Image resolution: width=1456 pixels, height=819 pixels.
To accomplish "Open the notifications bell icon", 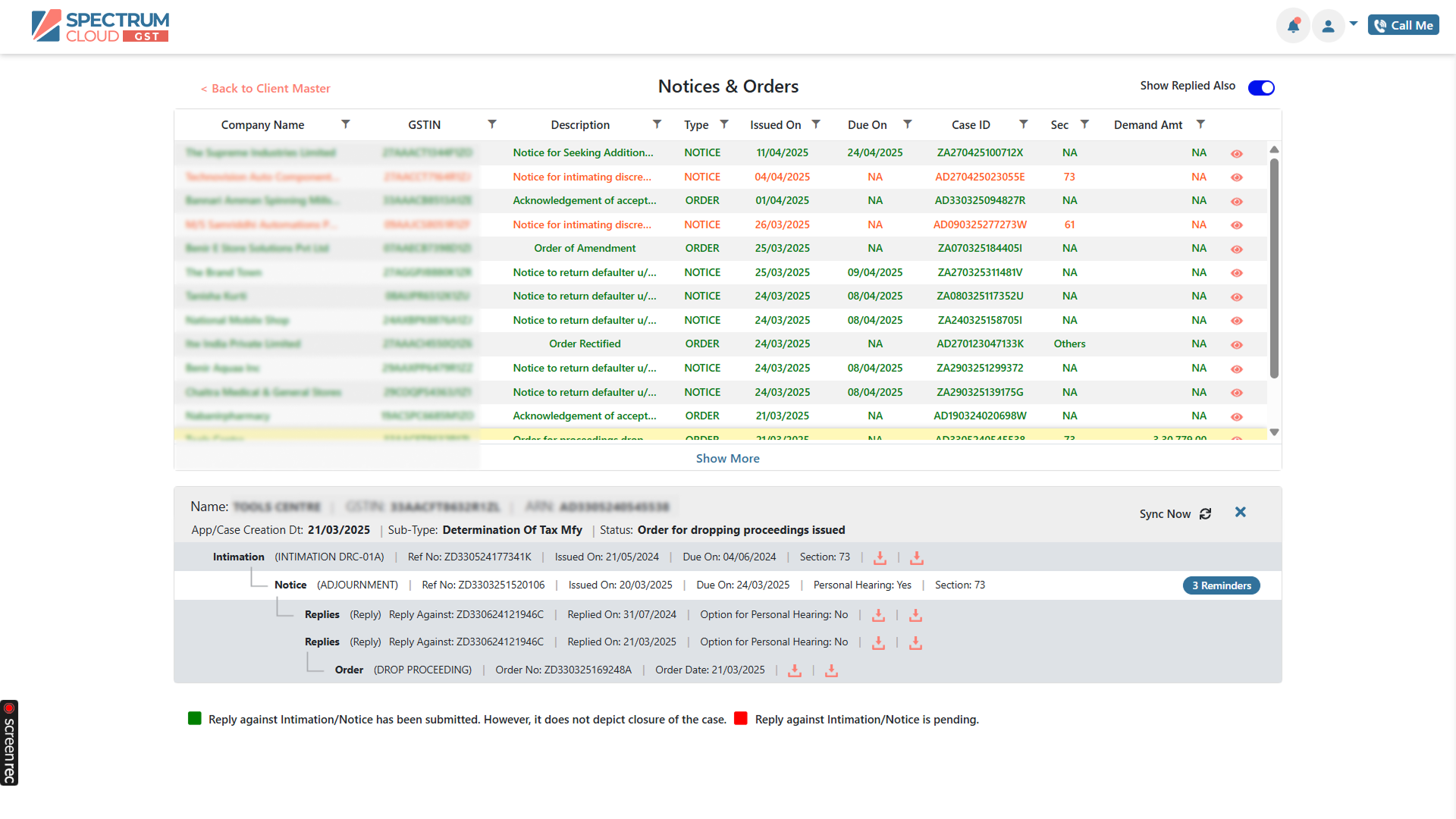I will [x=1293, y=26].
